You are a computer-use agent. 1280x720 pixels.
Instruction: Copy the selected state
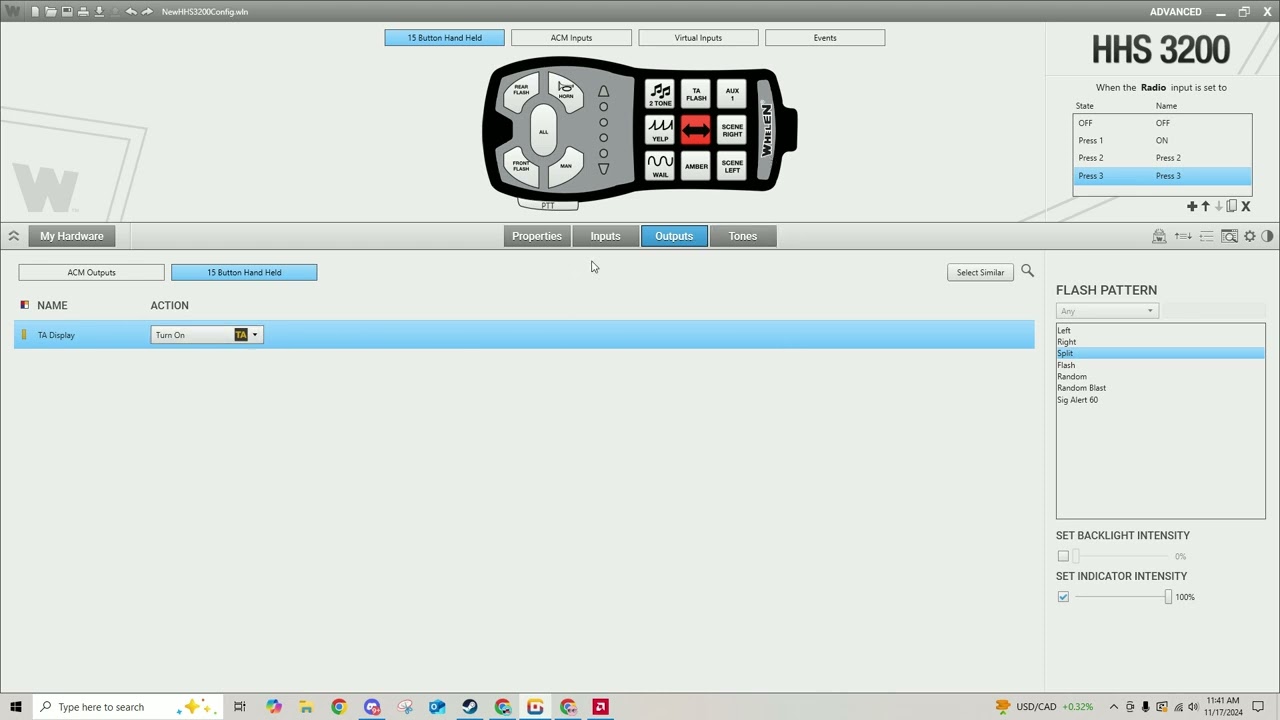point(1232,206)
